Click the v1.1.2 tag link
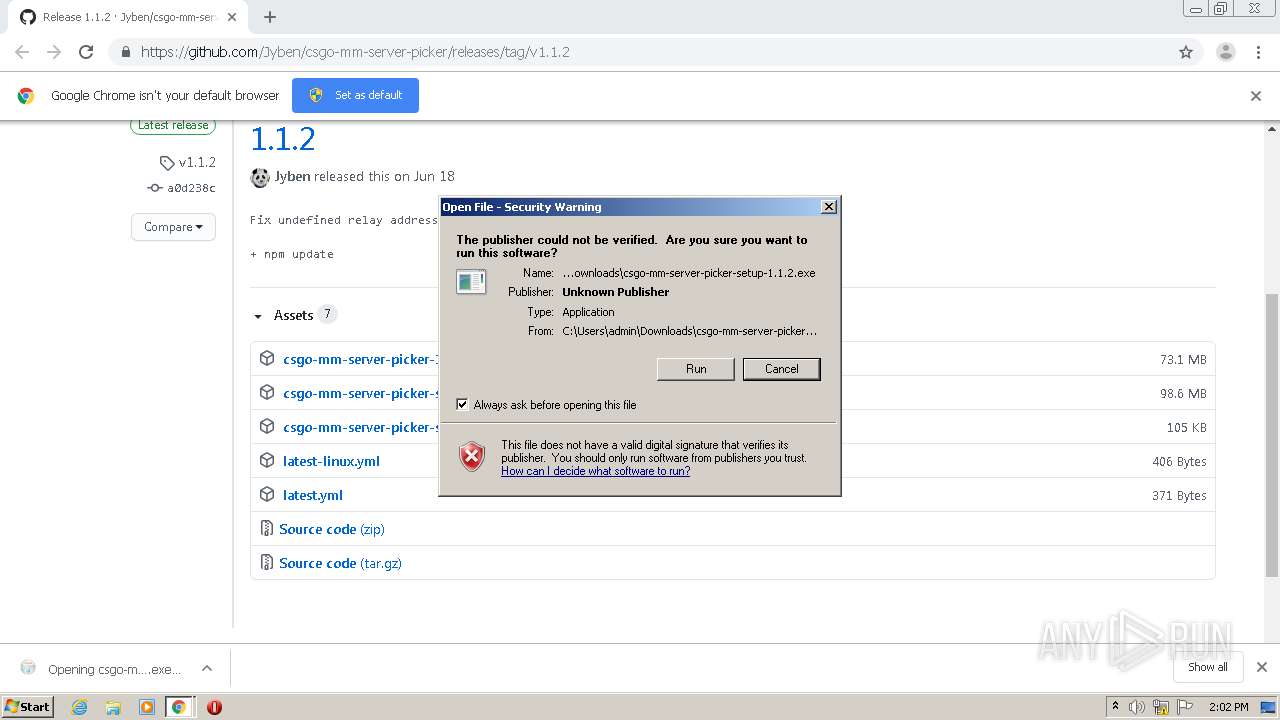The image size is (1280, 720). tap(197, 162)
